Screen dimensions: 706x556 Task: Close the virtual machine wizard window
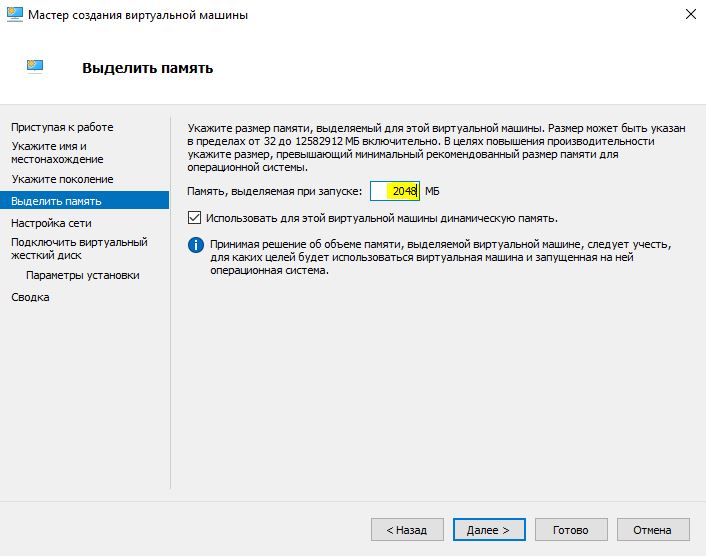(x=691, y=14)
